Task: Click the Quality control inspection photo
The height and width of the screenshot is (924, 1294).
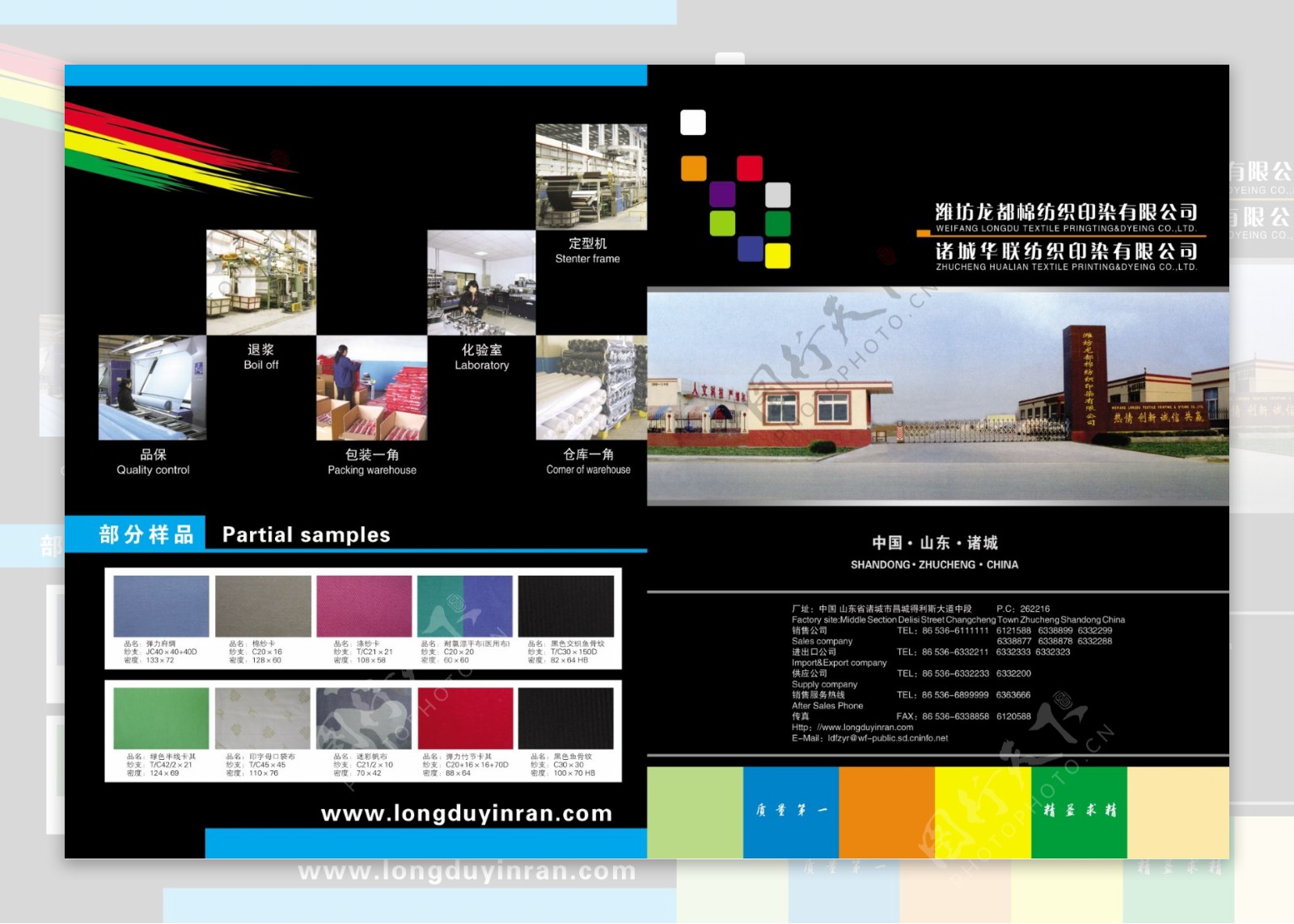Action: tap(152, 387)
